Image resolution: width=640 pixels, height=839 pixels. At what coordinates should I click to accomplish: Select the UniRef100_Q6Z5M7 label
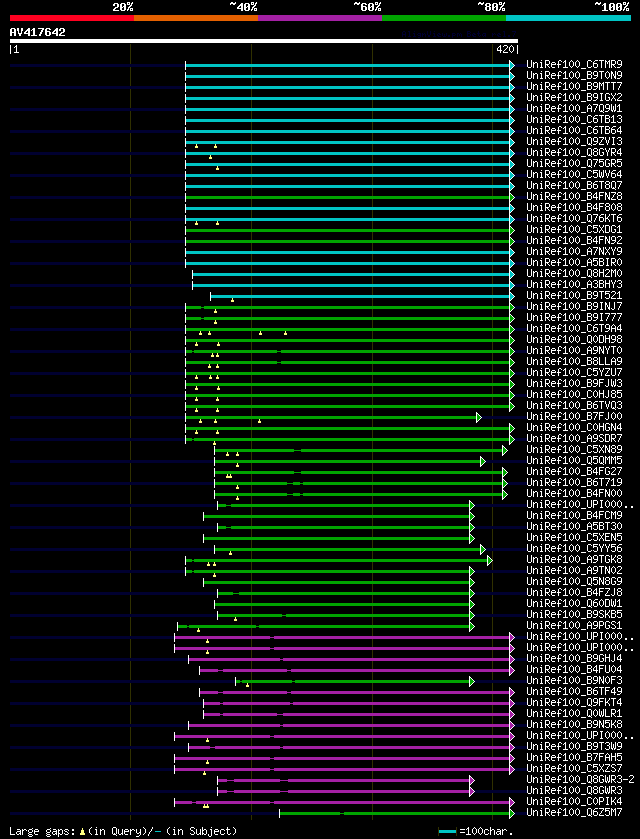574,813
